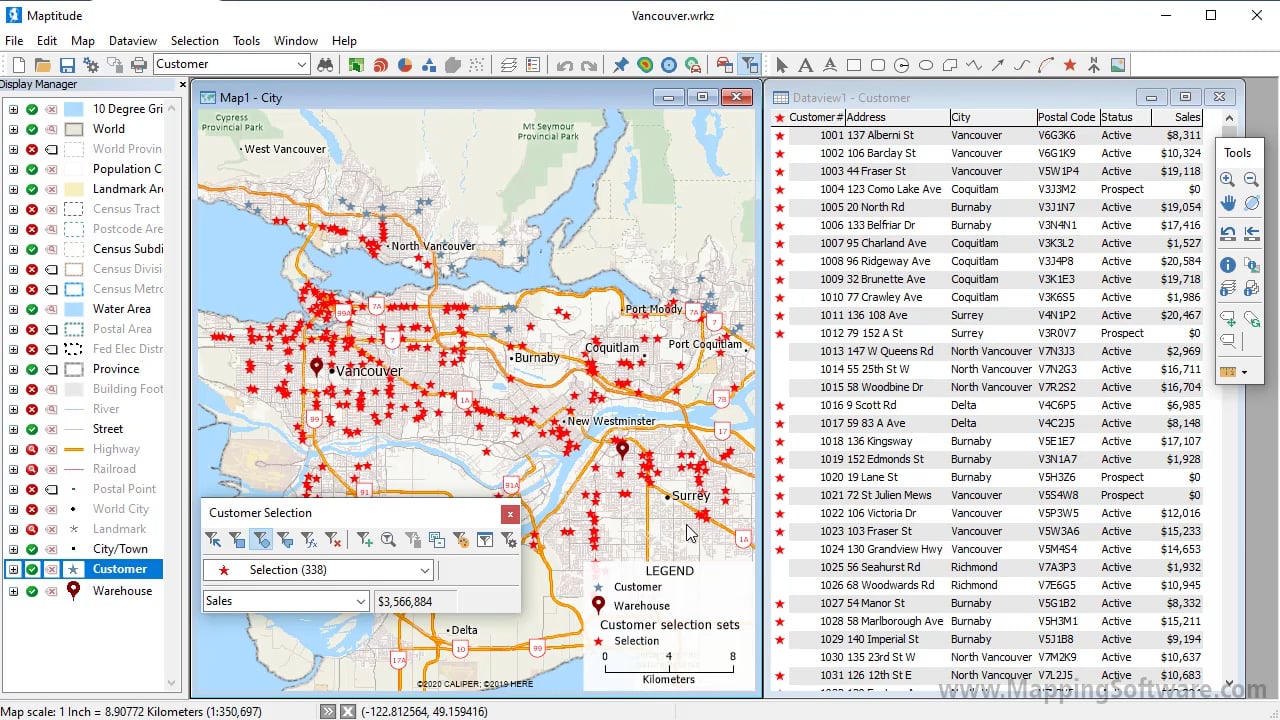The height and width of the screenshot is (720, 1280).
Task: Click the binoculars Find icon
Action: click(x=325, y=65)
